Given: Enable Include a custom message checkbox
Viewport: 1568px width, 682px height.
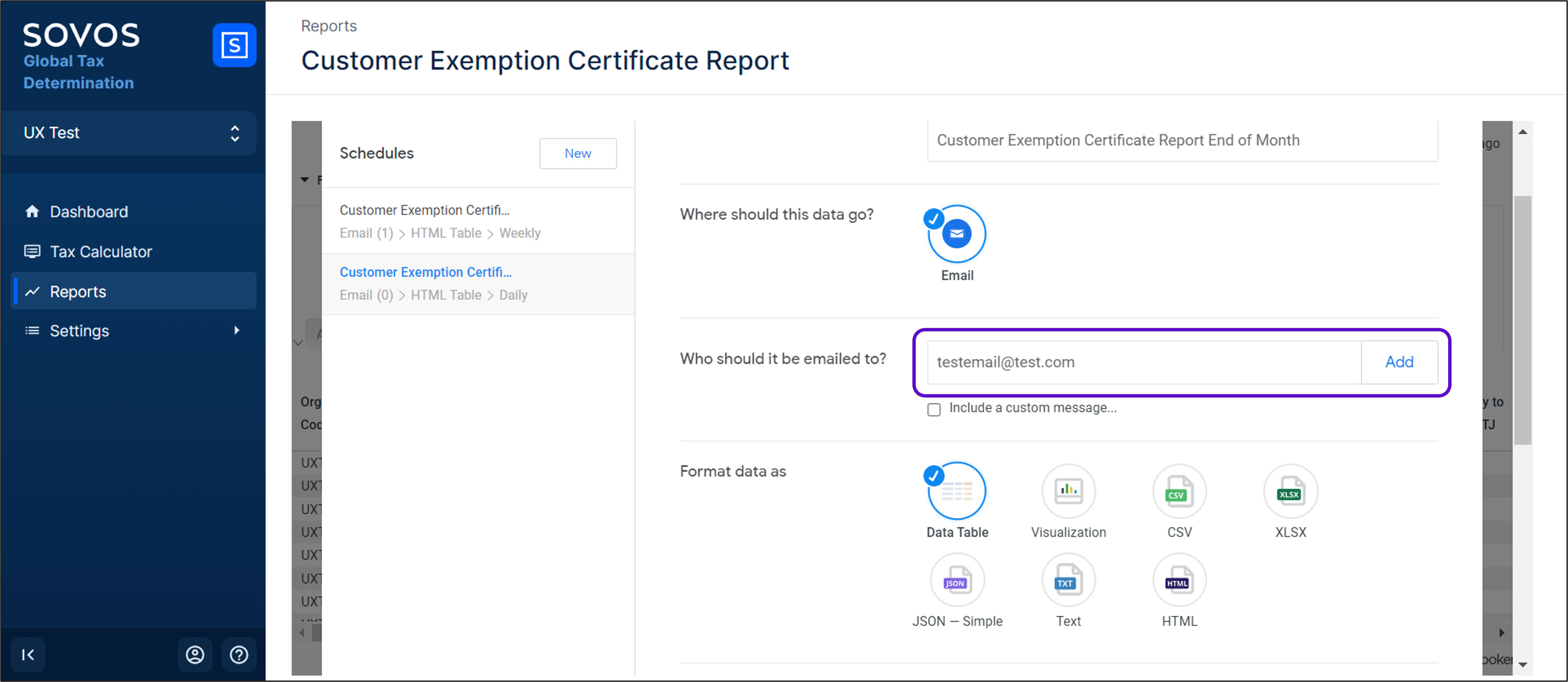Looking at the screenshot, I should coord(934,409).
